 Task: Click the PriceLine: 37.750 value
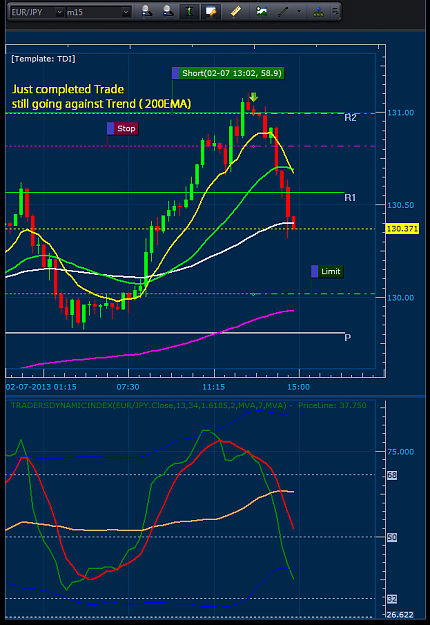coord(332,405)
